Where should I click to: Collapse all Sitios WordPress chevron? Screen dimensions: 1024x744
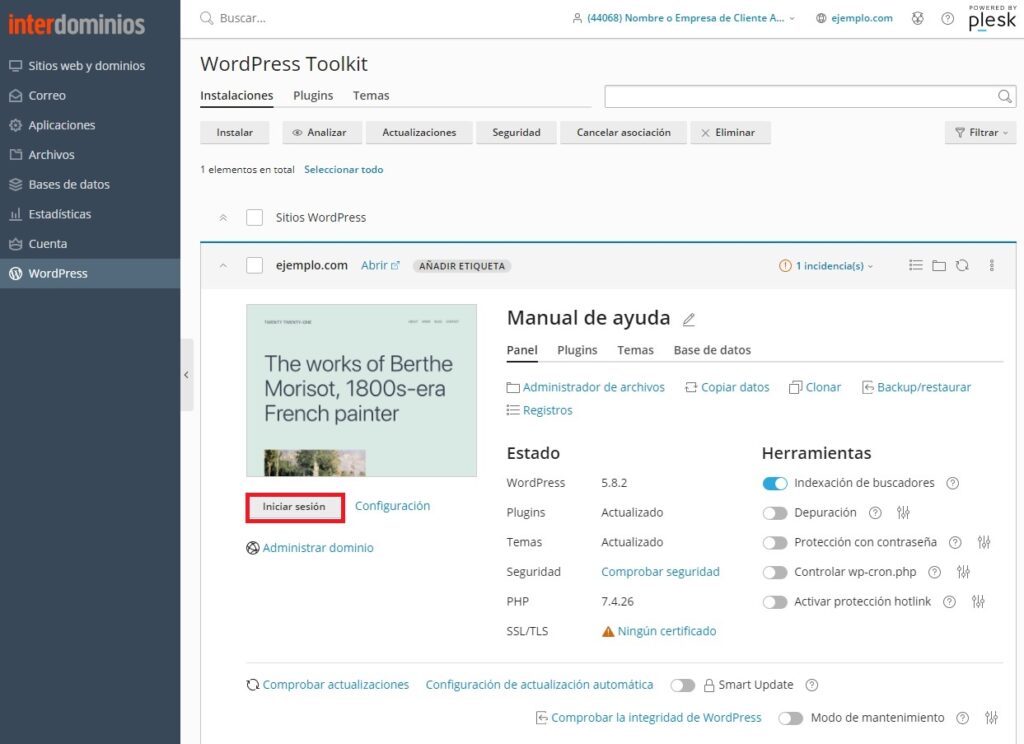223,218
